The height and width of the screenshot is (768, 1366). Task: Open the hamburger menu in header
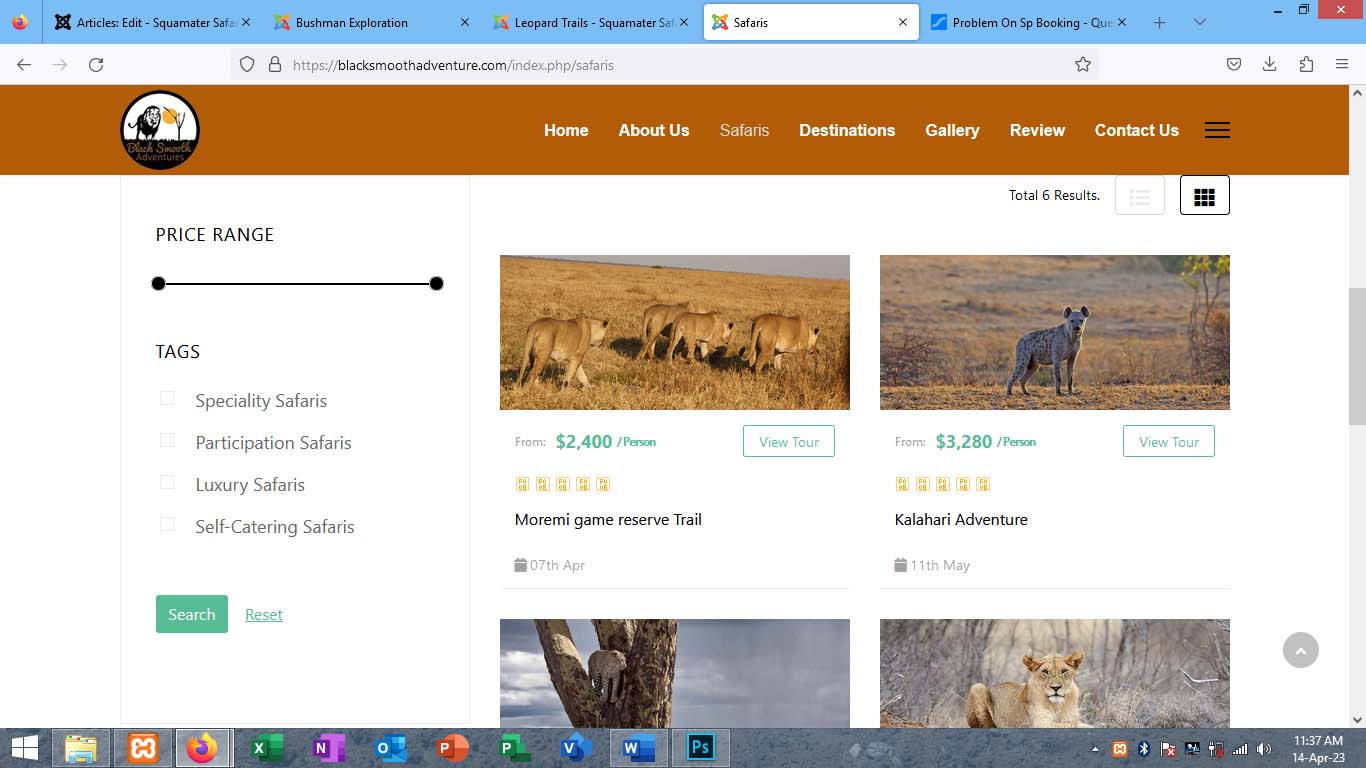(x=1216, y=130)
